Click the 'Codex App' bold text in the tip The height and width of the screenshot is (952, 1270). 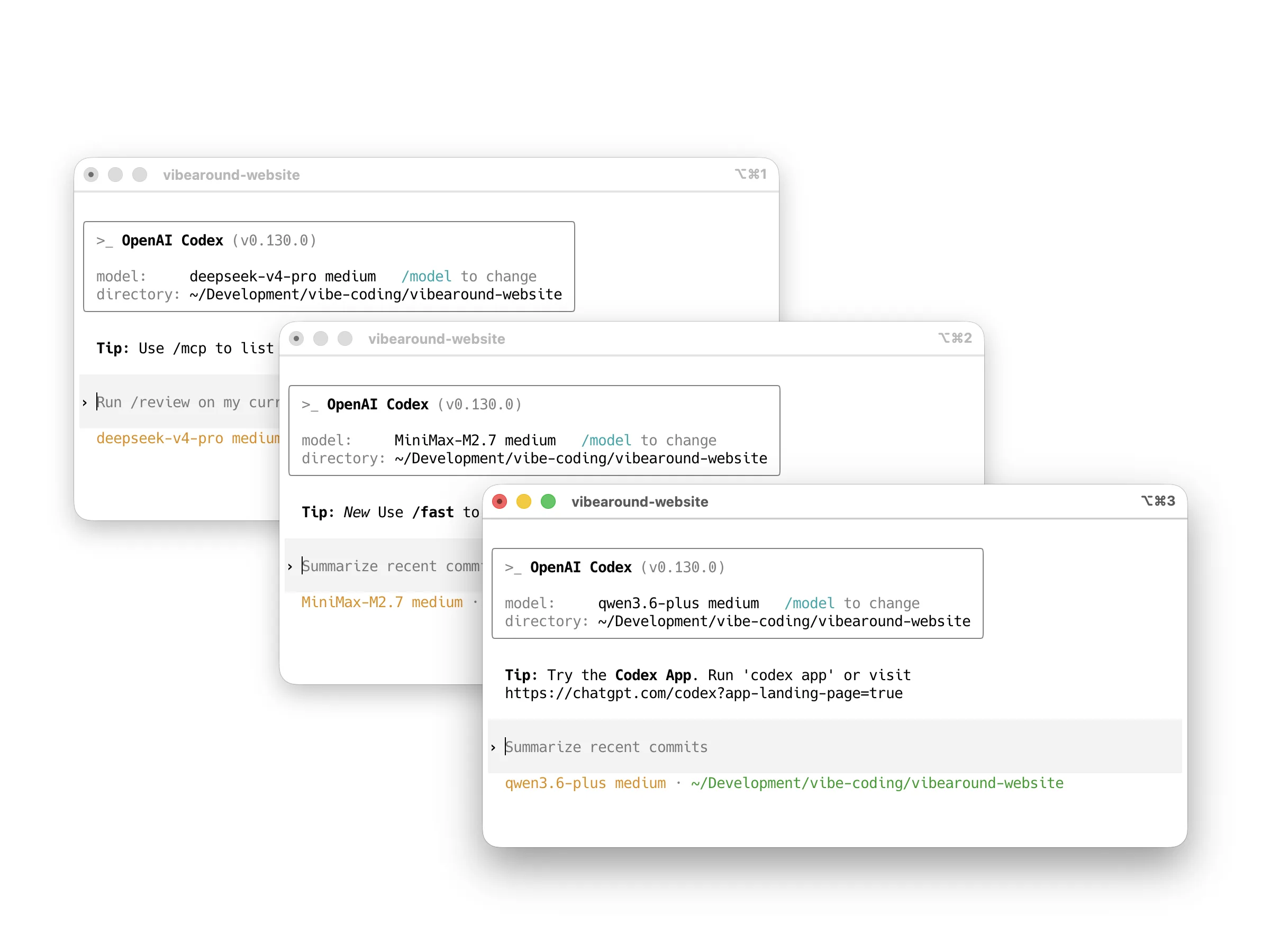653,675
